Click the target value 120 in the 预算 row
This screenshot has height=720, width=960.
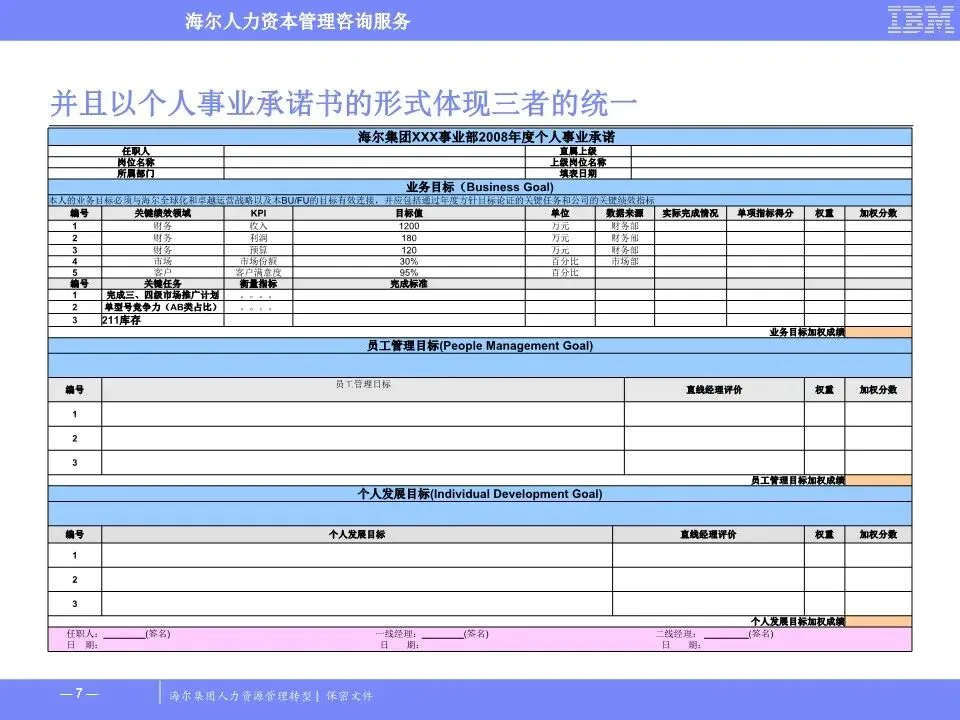coord(409,250)
